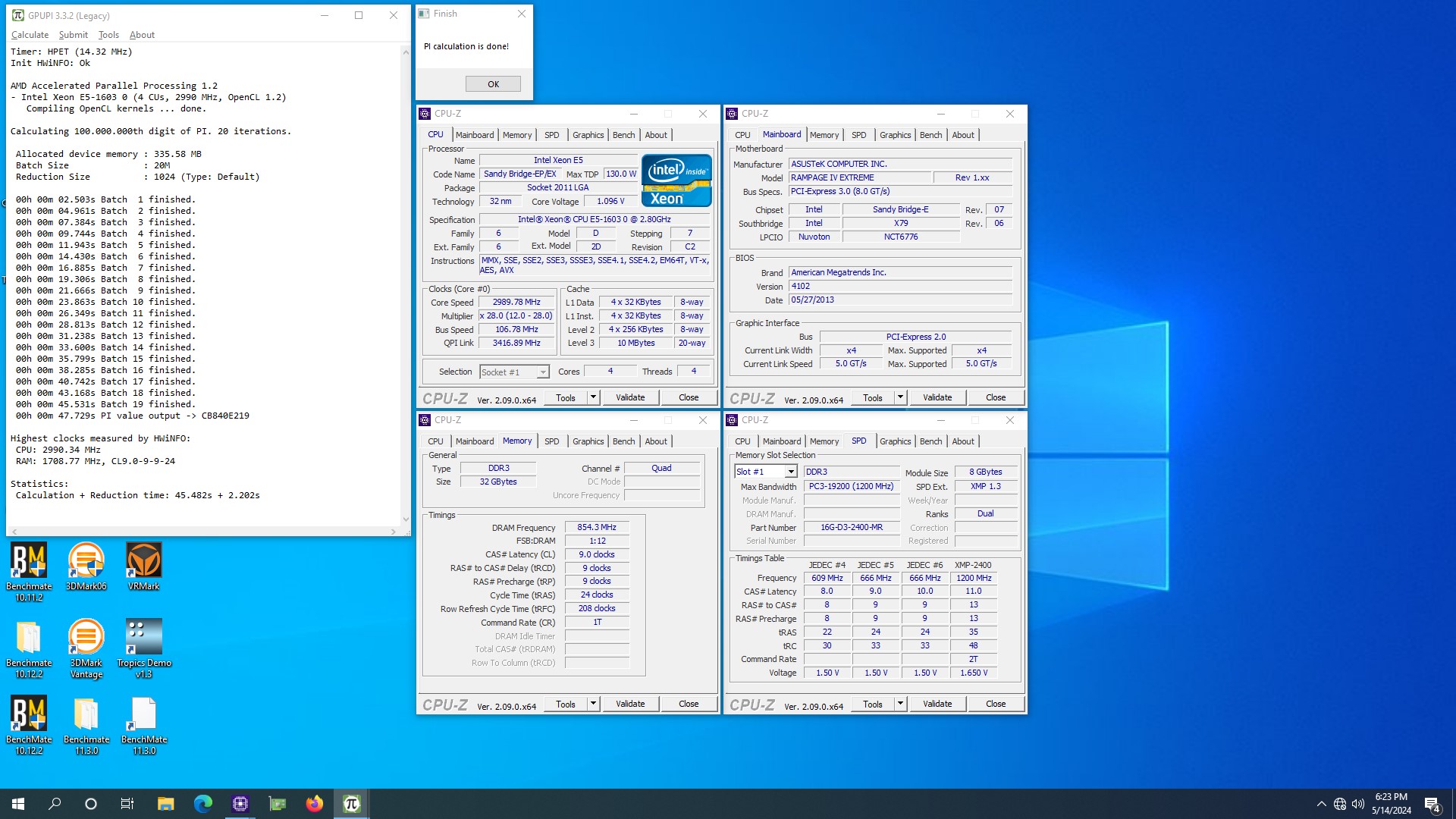Screen dimensions: 1456x819
Task: Click the GPUPI horizontal scrollbar right arrow
Action: click(x=393, y=532)
